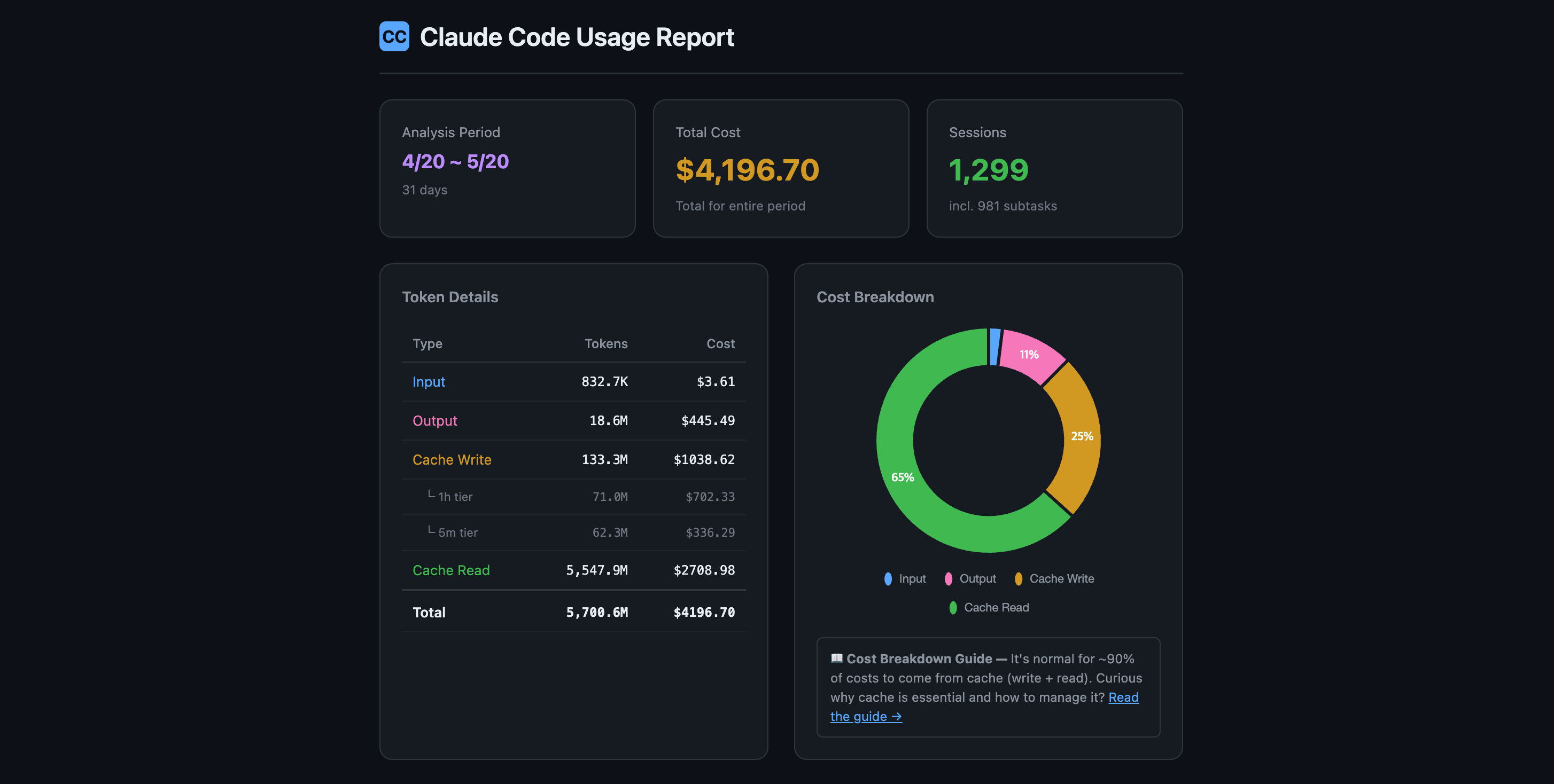Click the Analysis Period card label

click(450, 132)
